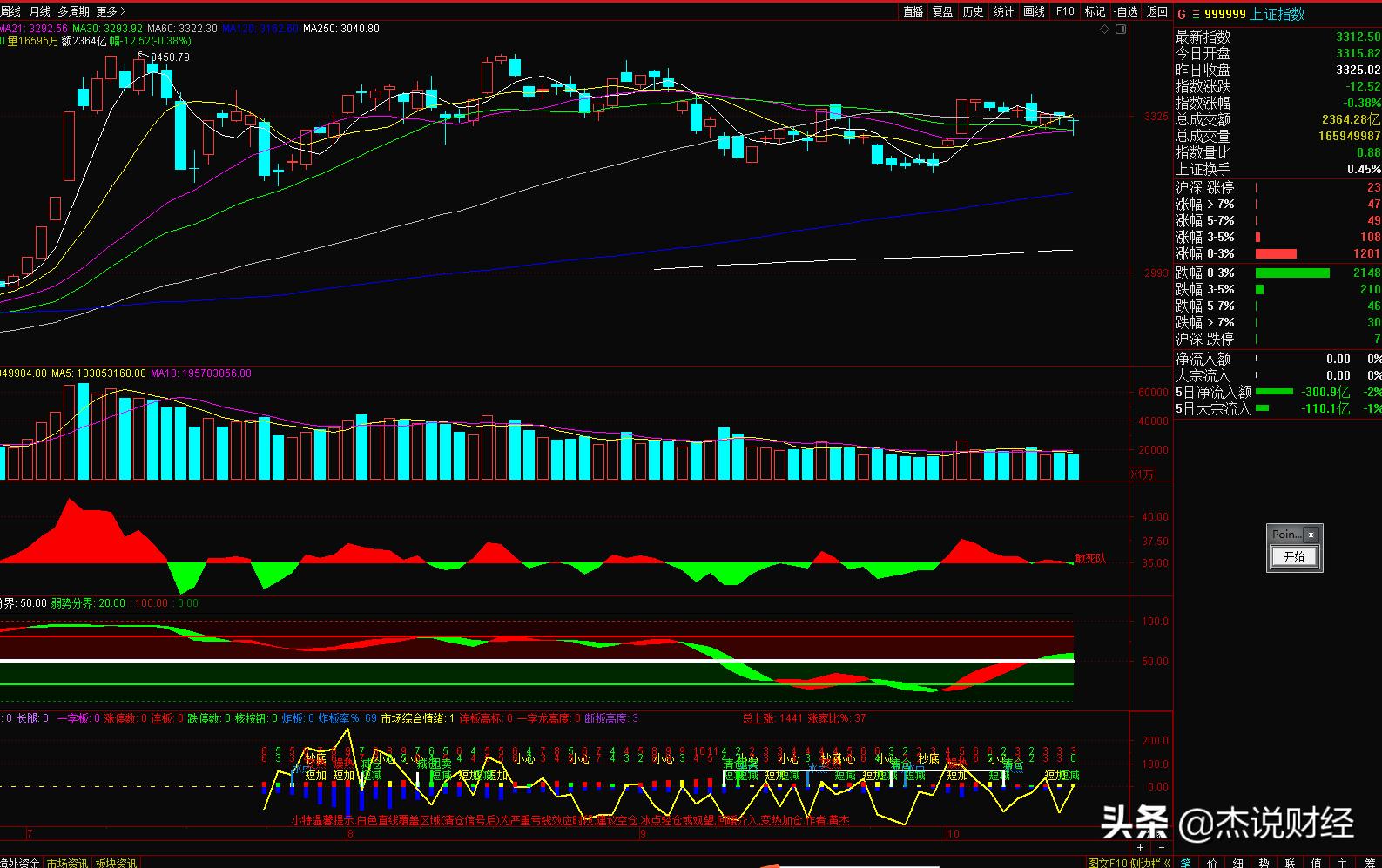The height and width of the screenshot is (868, 1382).
Task: Expand the 更多 periods menu
Action: [x=111, y=11]
